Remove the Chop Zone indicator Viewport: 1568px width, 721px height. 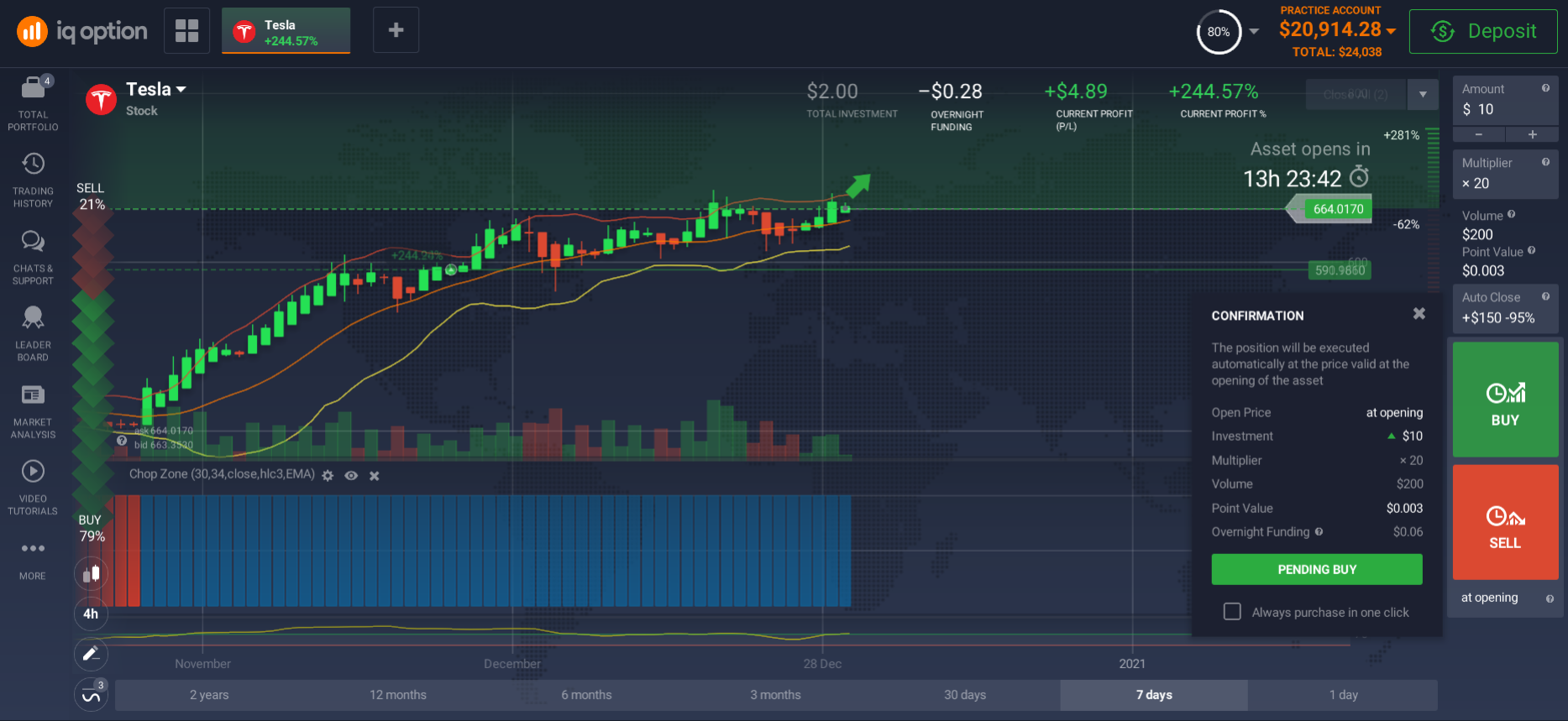coord(375,476)
